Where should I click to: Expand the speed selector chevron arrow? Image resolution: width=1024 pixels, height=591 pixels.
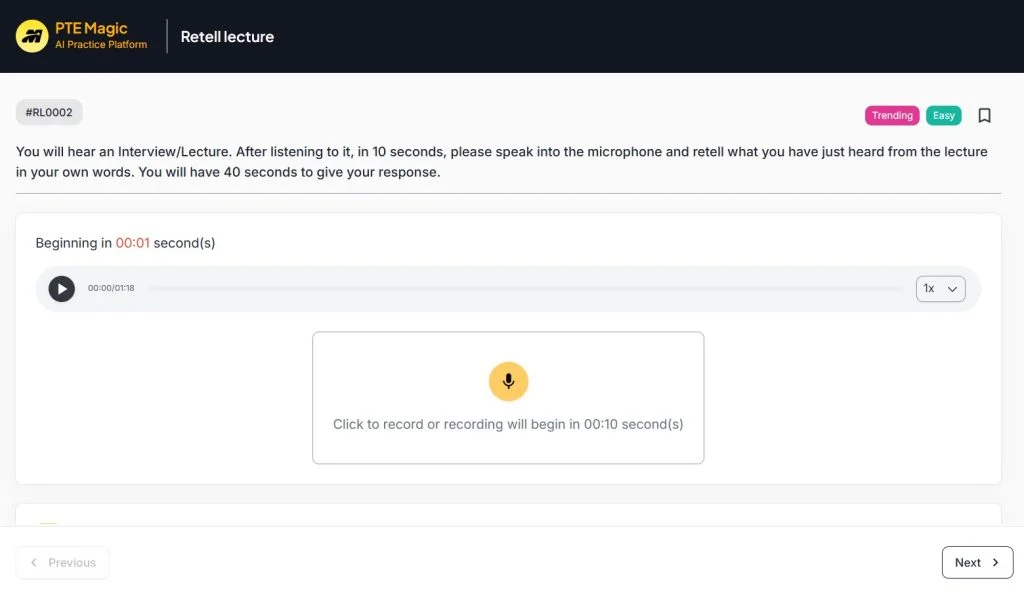coord(952,289)
